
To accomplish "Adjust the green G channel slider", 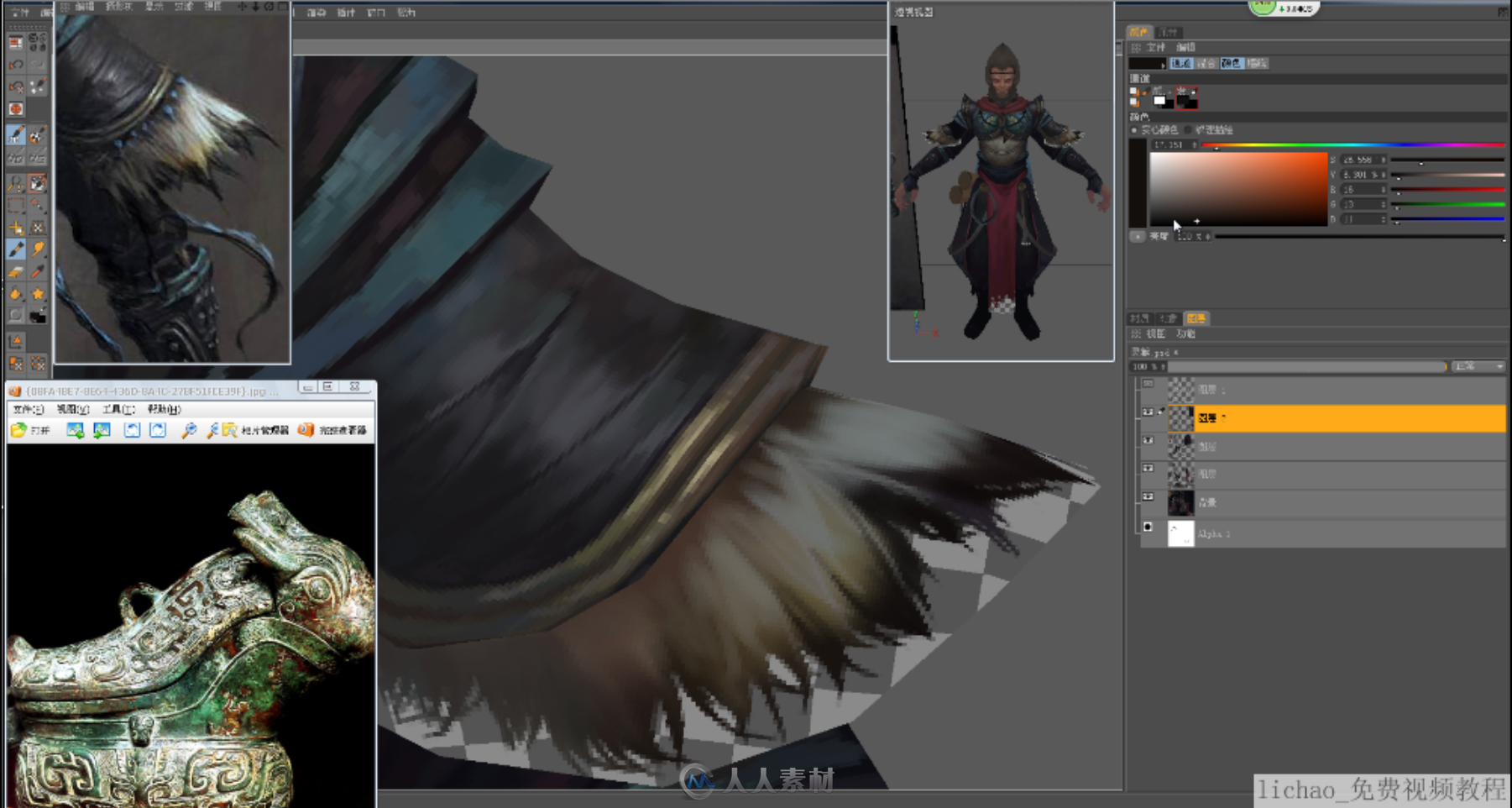I will [x=1447, y=204].
